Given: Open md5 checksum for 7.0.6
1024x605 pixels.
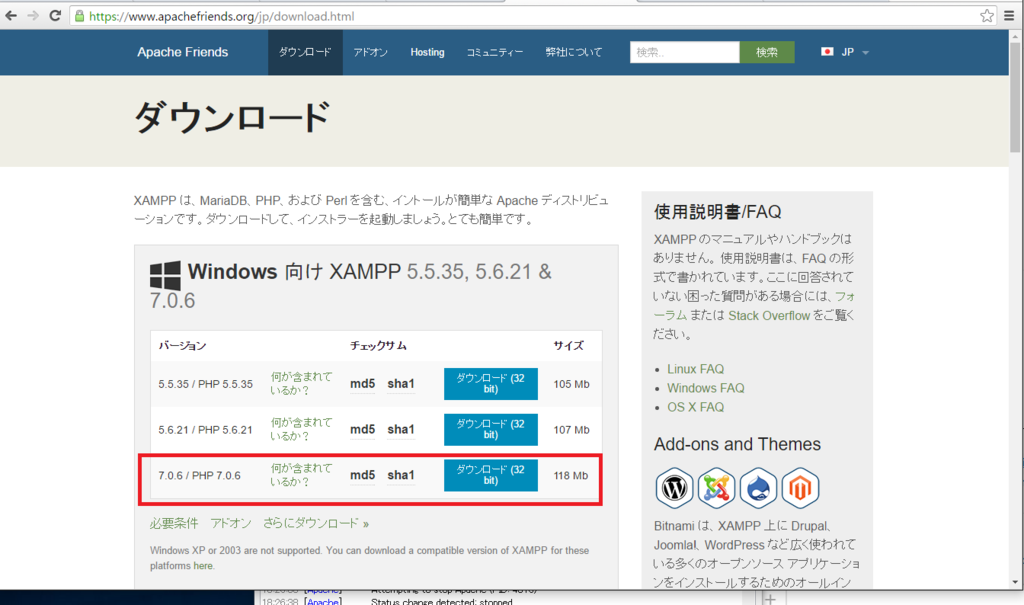Looking at the screenshot, I should 362,475.
